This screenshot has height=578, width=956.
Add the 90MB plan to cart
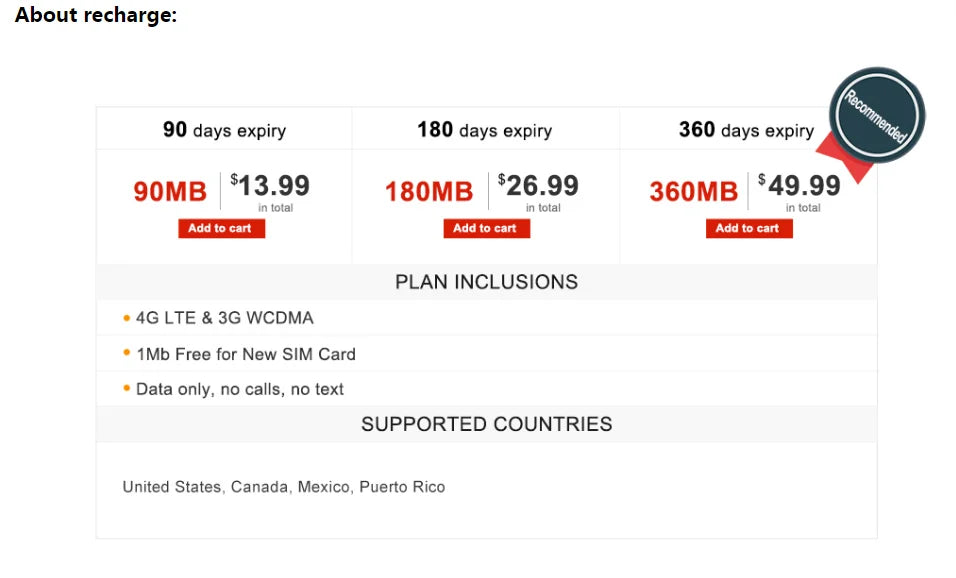pos(221,228)
